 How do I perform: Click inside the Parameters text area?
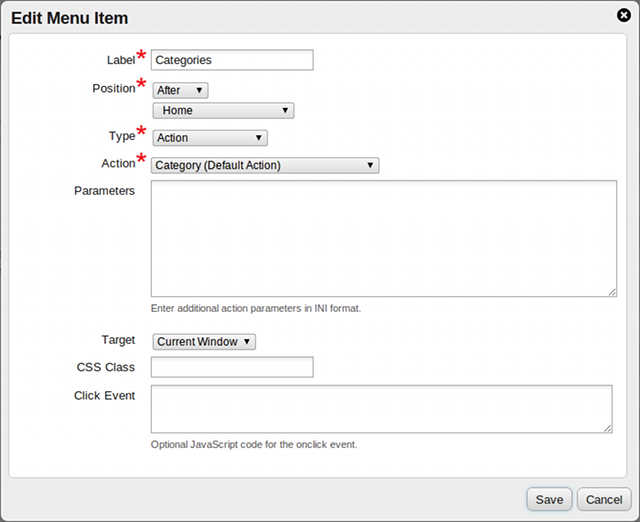[x=383, y=238]
